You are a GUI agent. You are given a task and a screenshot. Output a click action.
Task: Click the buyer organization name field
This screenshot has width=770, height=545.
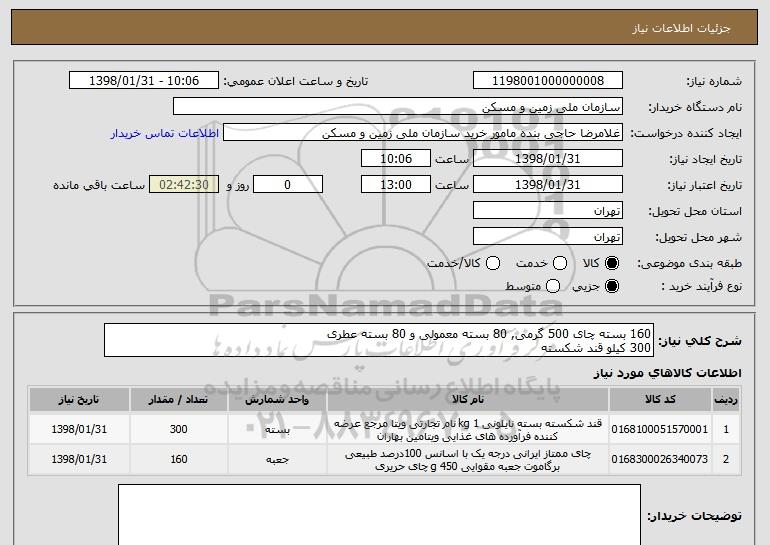pyautogui.click(x=398, y=107)
